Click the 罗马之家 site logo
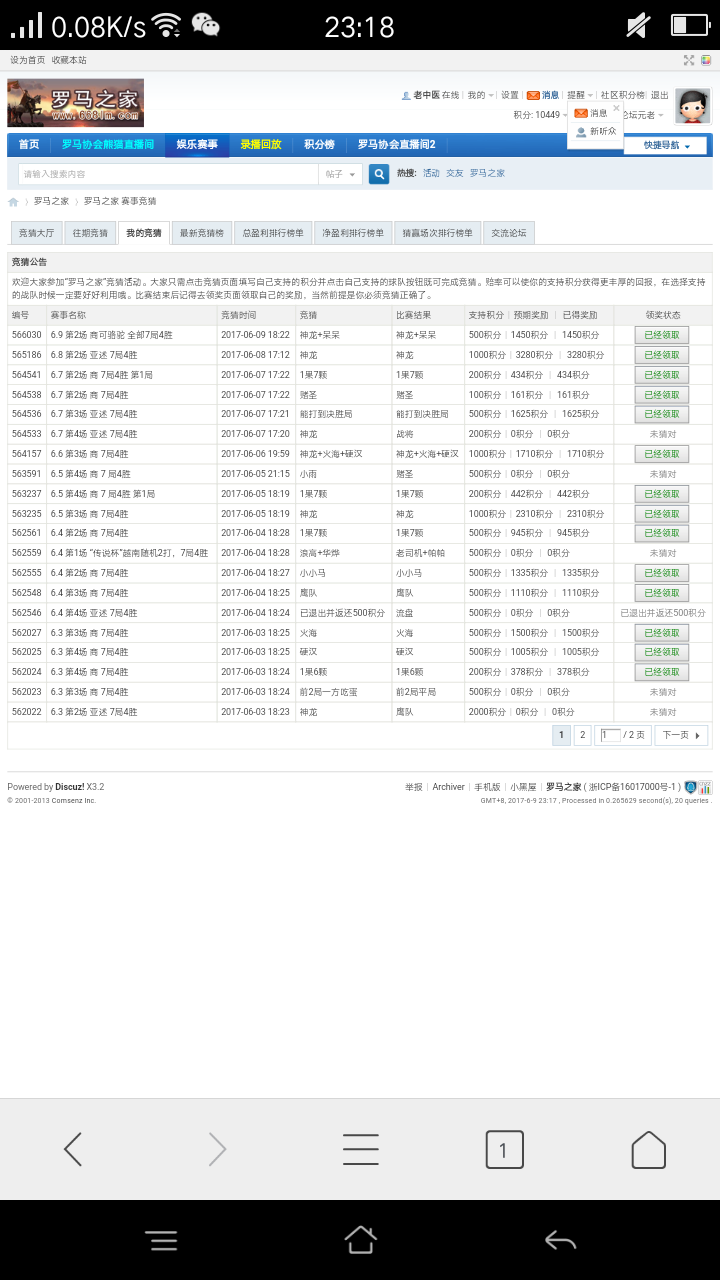This screenshot has width=720, height=1280. (75, 103)
